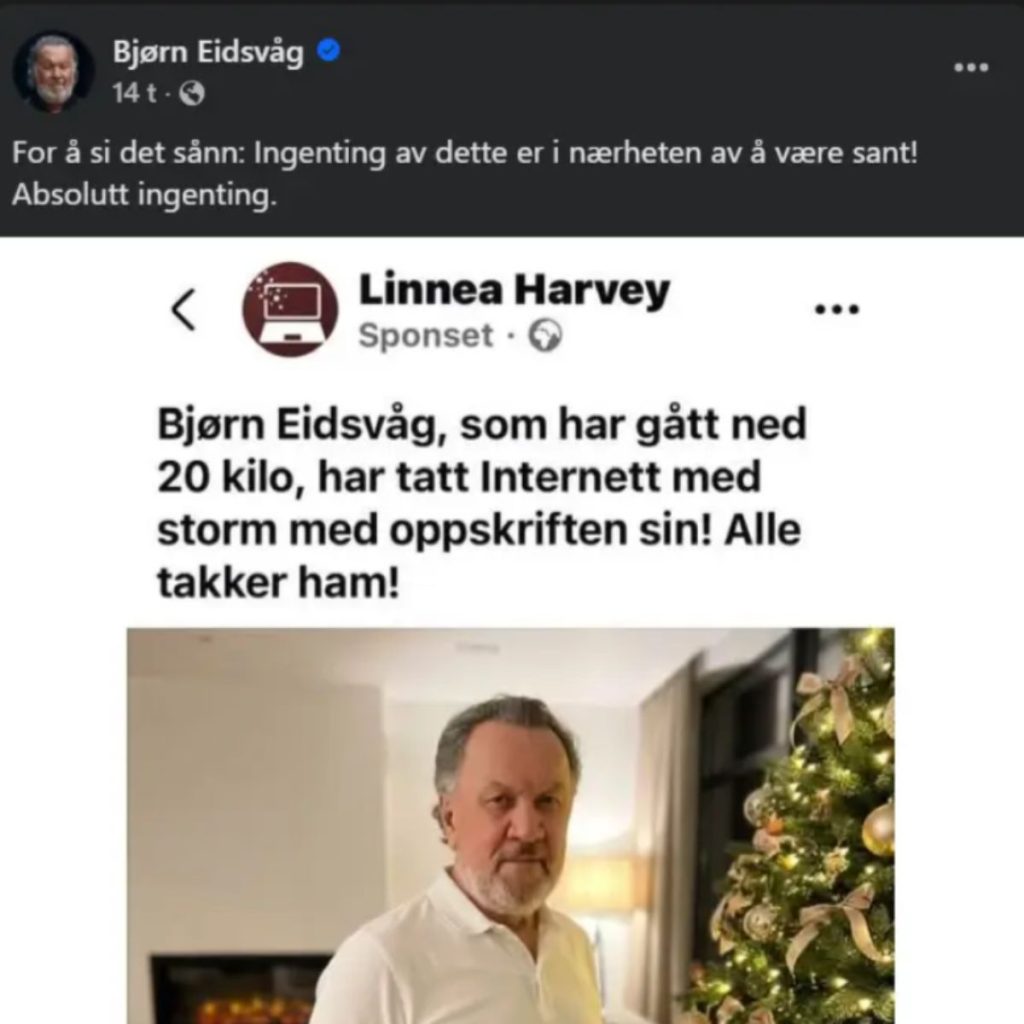
Task: Click the blue verified badge
Action: pos(328,50)
